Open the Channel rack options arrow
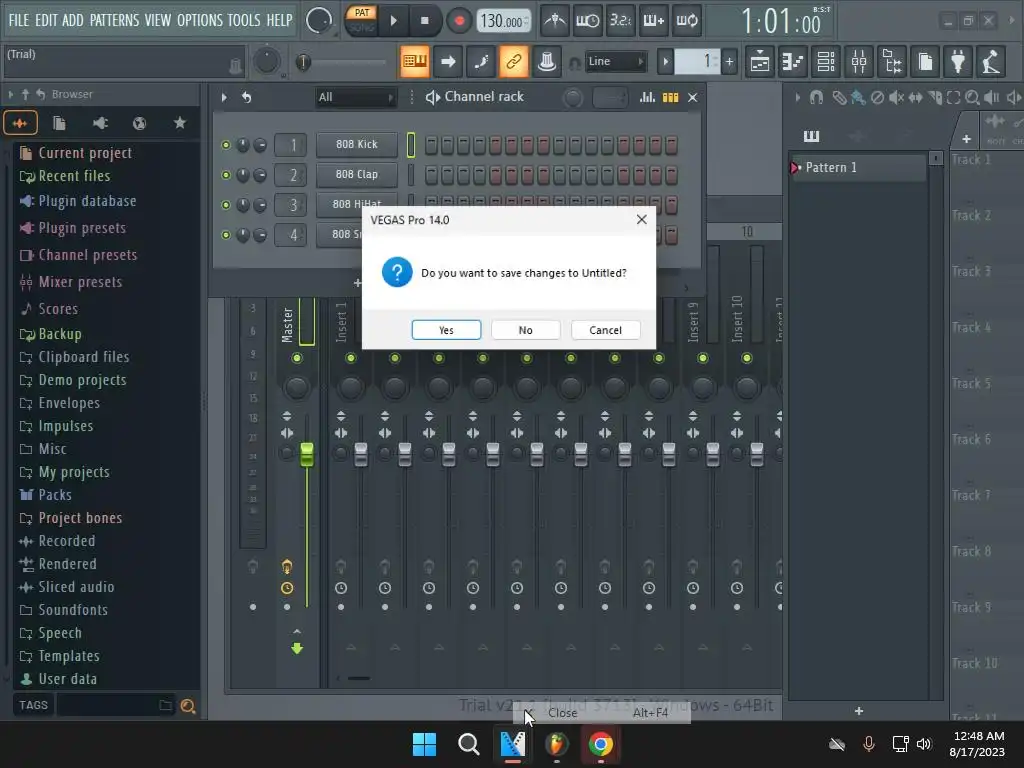Viewport: 1024px width, 768px height. pyautogui.click(x=224, y=97)
